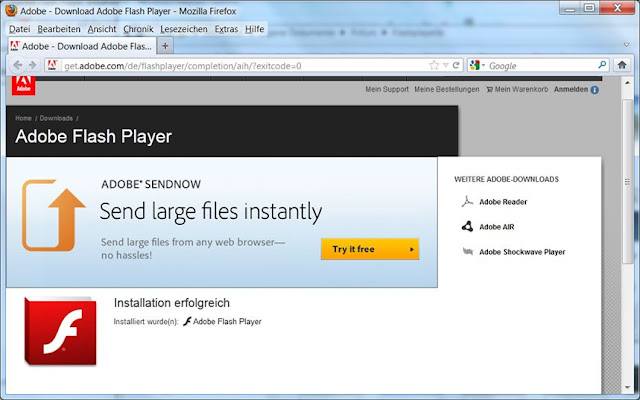640x400 pixels.
Task: Click the Installation erfolgreich heading
Action: (x=171, y=303)
